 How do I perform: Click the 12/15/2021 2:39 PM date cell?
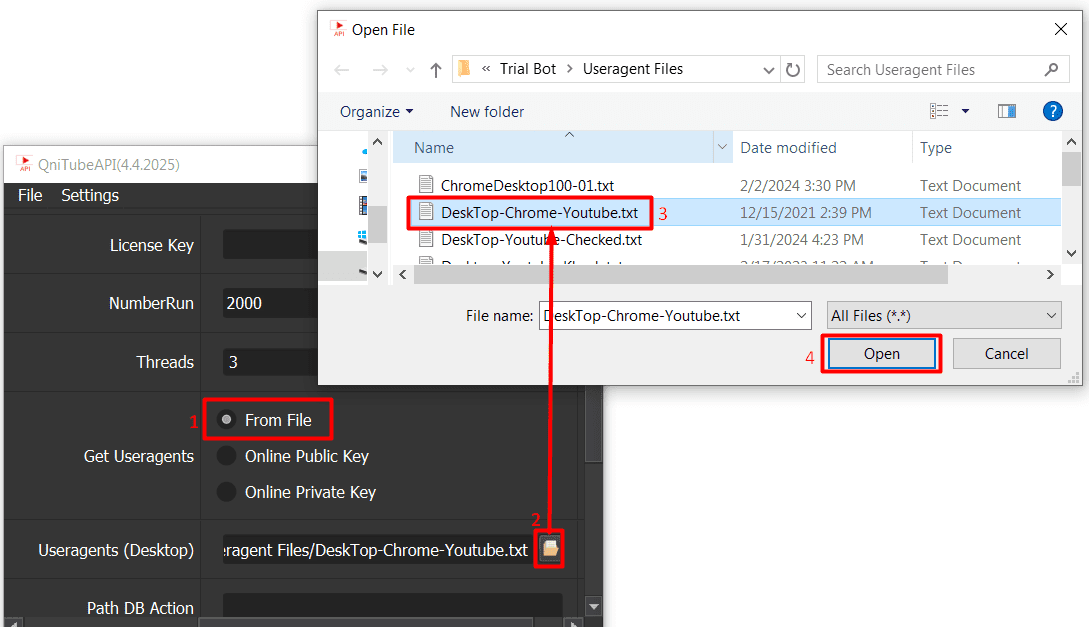pyautogui.click(x=805, y=212)
